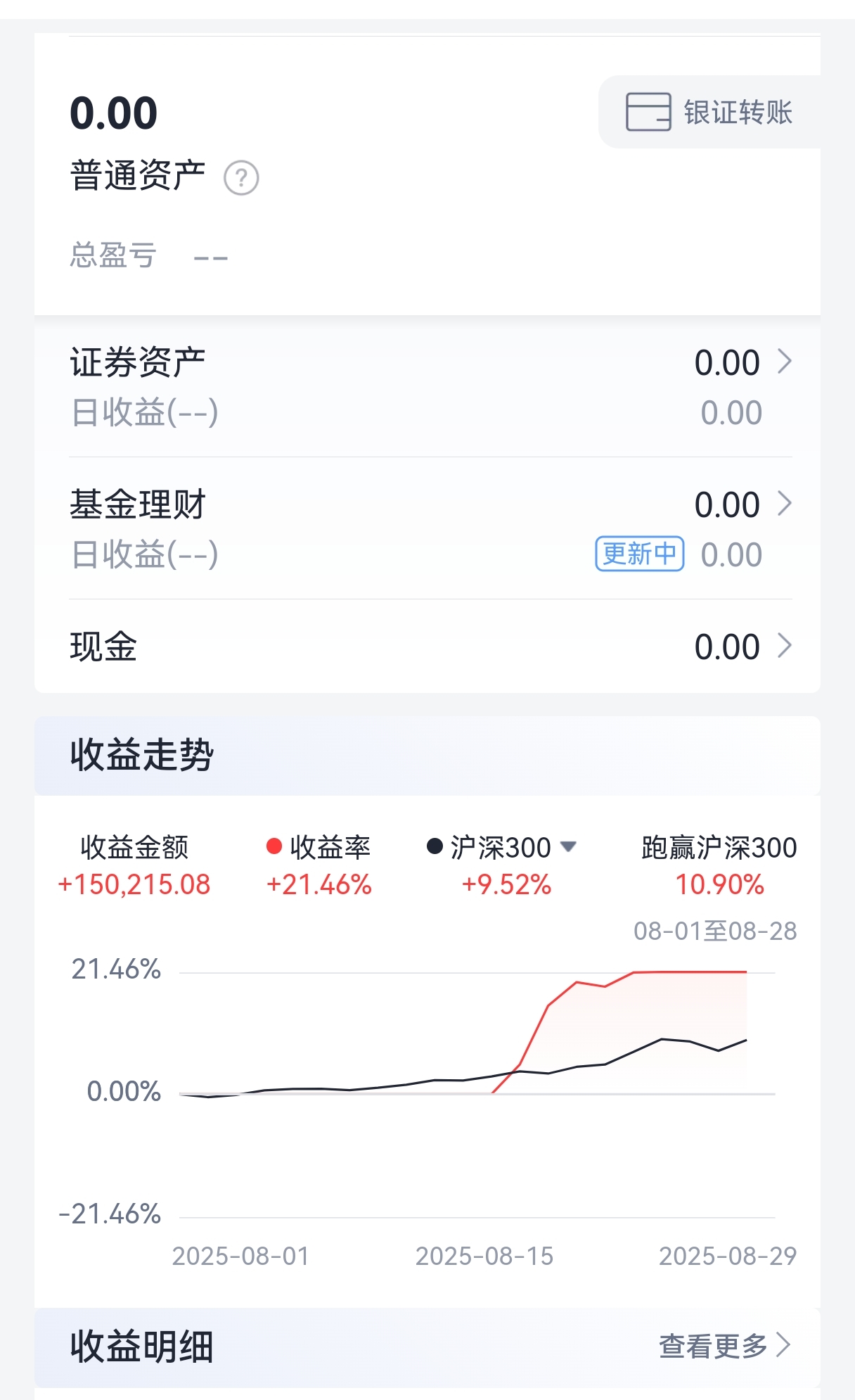Screen dimensions: 855x1400
Task: Open the 银证转账 transfer button
Action: coord(709,112)
